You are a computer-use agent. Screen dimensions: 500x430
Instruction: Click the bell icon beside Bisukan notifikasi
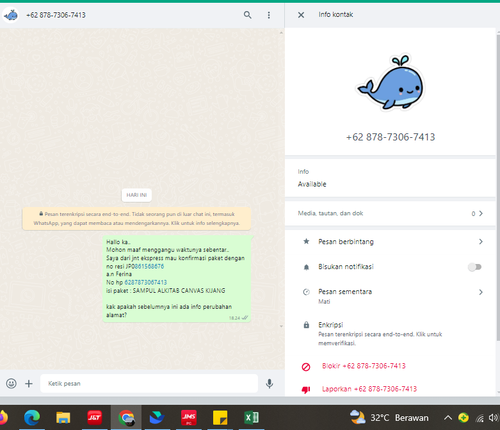point(306,267)
